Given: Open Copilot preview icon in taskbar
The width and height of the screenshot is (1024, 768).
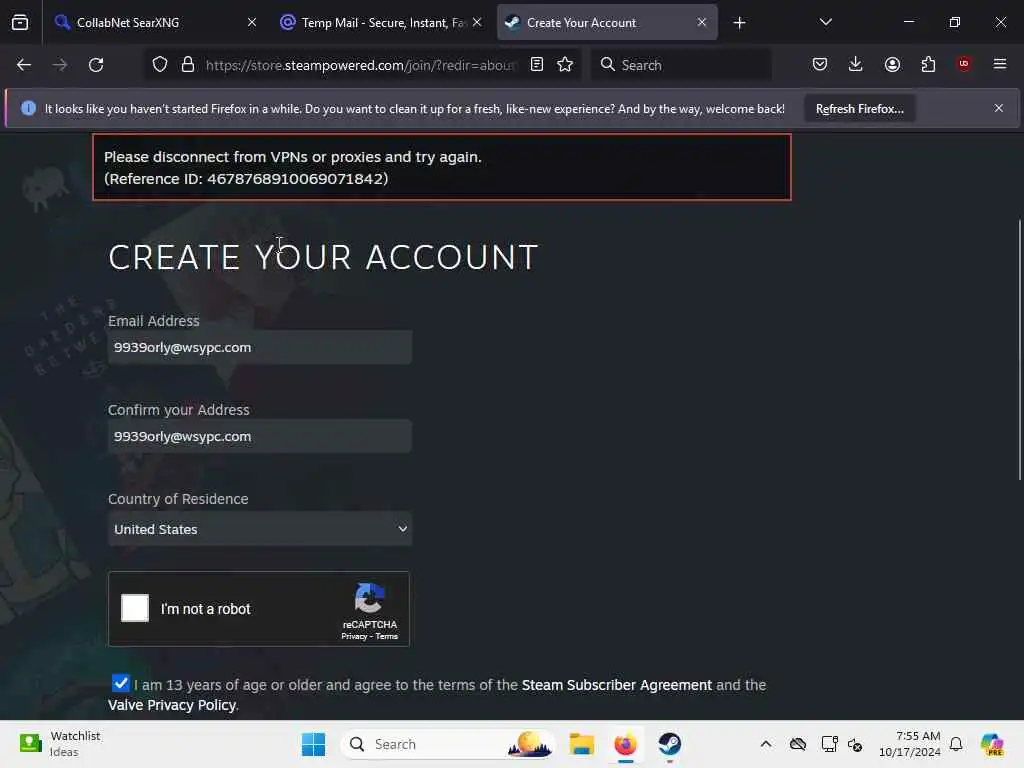Looking at the screenshot, I should tap(992, 744).
